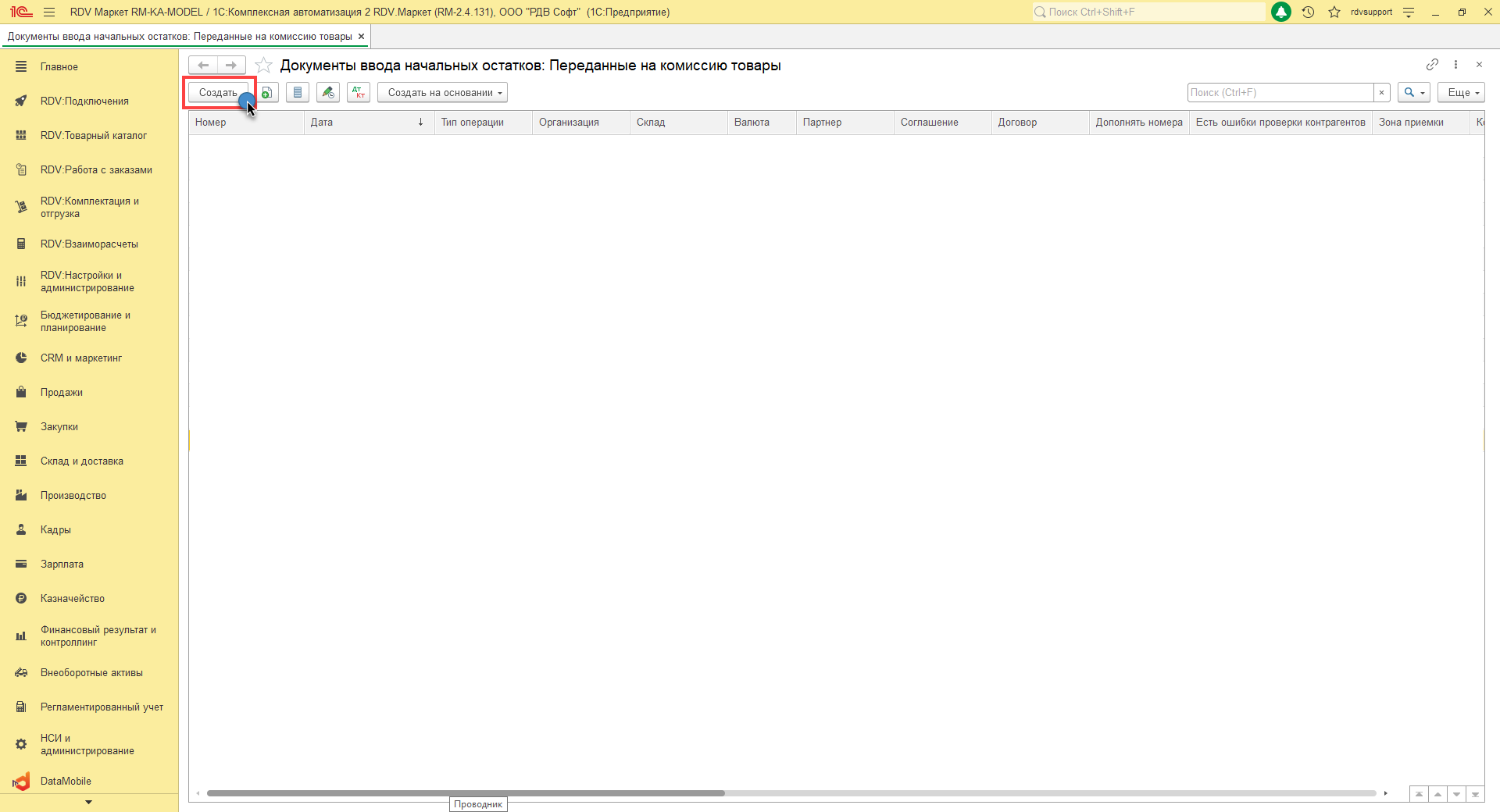Show the Дт/Кт postings report
The width and height of the screenshot is (1500, 812).
click(359, 92)
